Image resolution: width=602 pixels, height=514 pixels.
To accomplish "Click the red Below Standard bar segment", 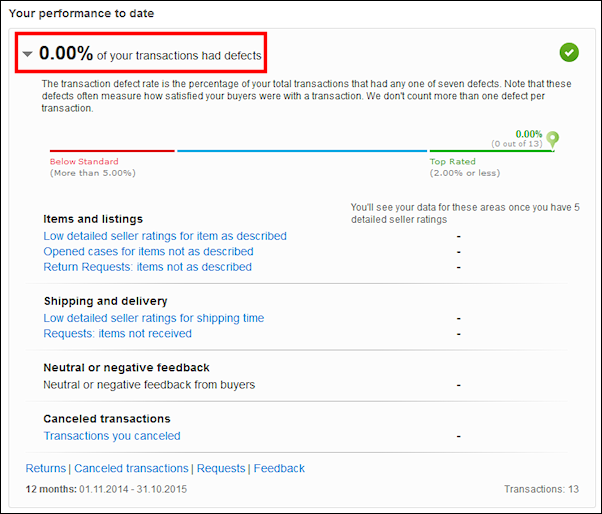I will tap(112, 151).
